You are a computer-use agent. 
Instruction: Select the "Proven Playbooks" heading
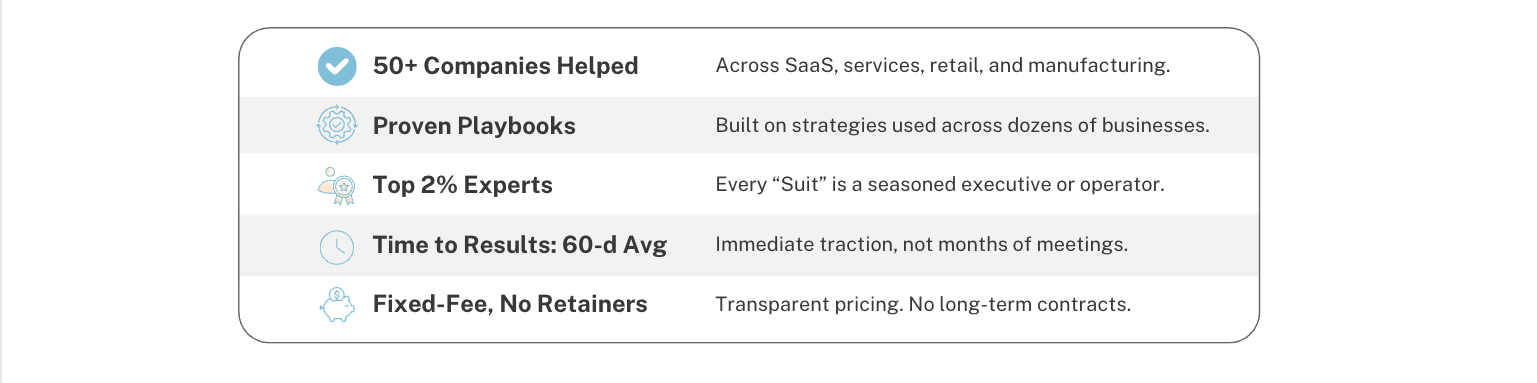coord(474,127)
